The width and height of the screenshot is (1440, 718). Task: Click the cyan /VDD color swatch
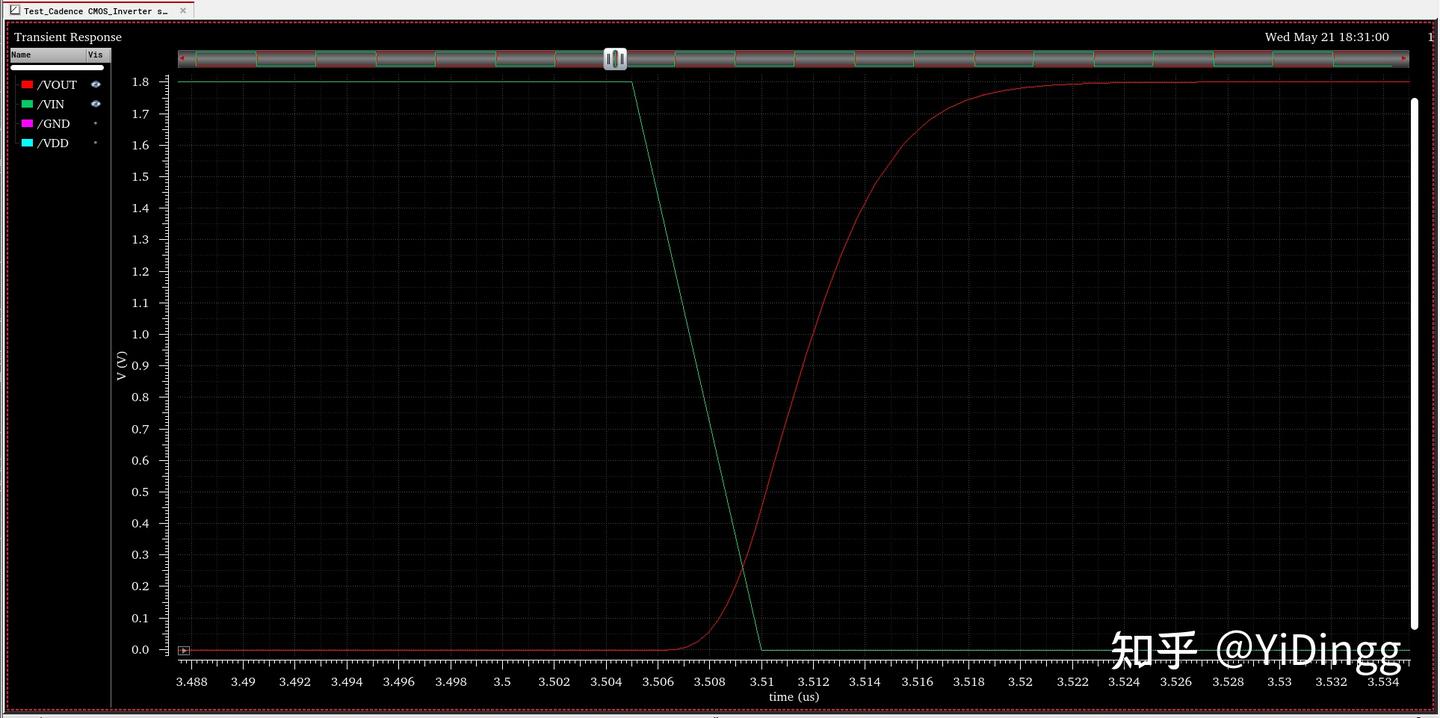[27, 143]
